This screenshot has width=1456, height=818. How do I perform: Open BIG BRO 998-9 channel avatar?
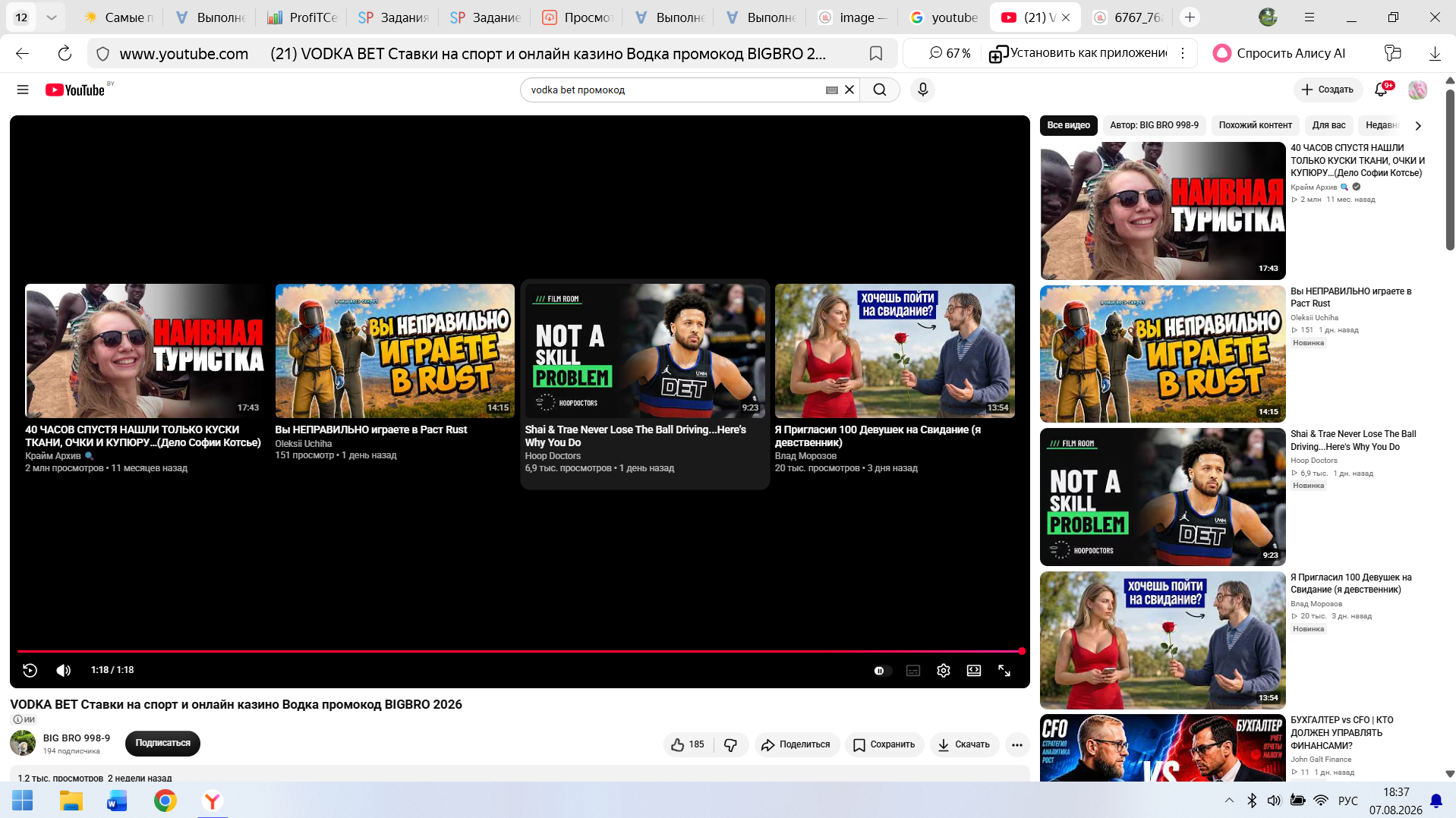click(x=23, y=743)
